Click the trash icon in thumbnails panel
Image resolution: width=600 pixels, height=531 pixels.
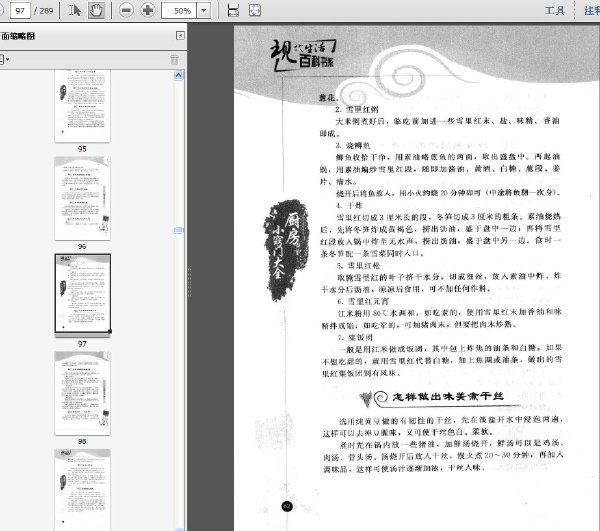(174, 59)
